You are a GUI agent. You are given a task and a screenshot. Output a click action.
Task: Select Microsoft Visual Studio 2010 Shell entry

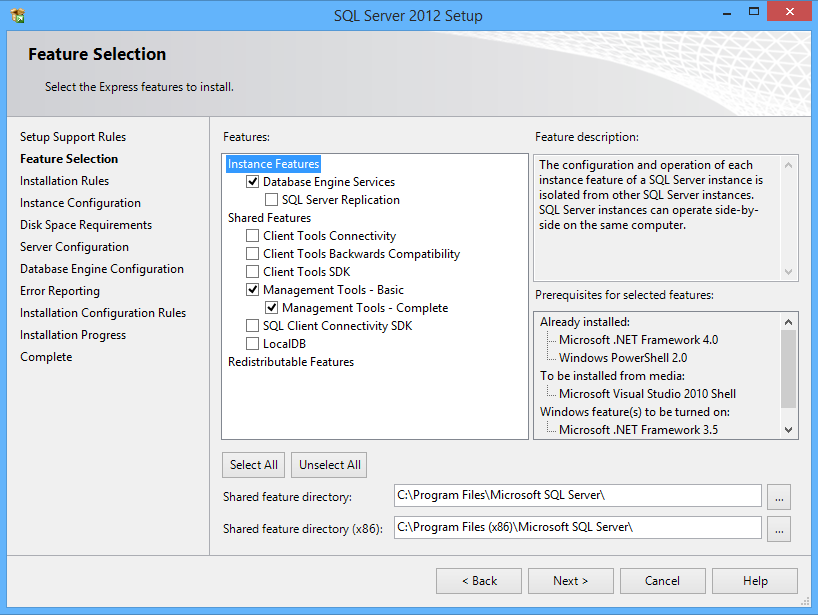[x=647, y=394]
